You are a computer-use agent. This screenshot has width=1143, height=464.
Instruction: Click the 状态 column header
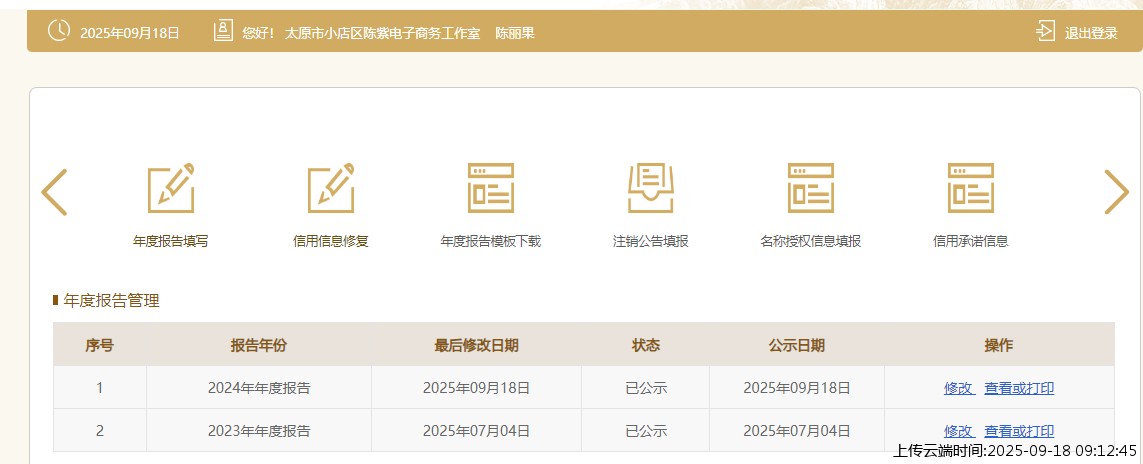coord(646,345)
